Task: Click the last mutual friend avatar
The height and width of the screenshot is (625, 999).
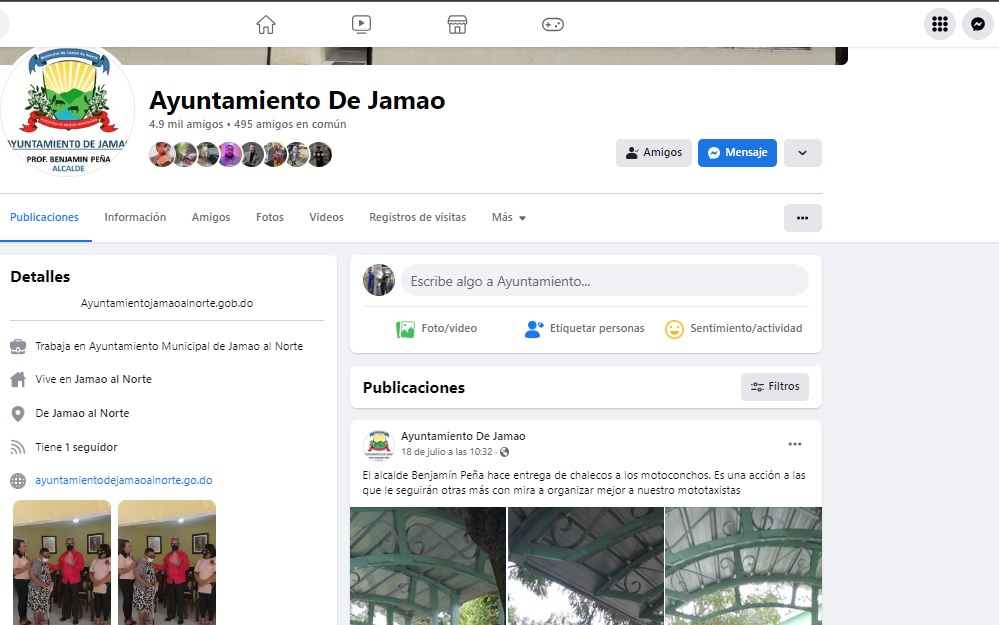Action: (320, 155)
